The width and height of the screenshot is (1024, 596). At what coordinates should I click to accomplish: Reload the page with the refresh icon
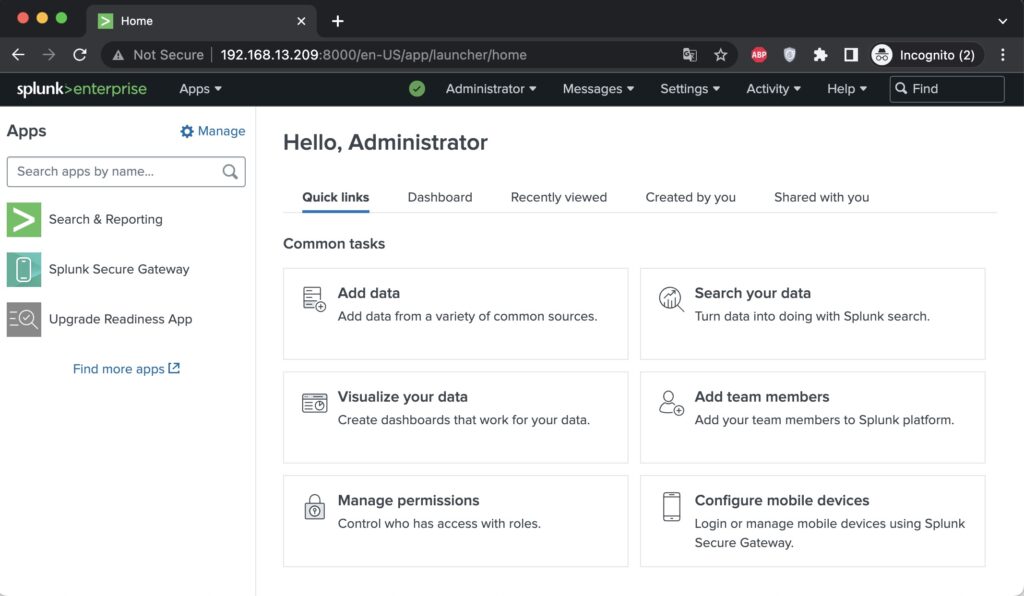pyautogui.click(x=80, y=55)
